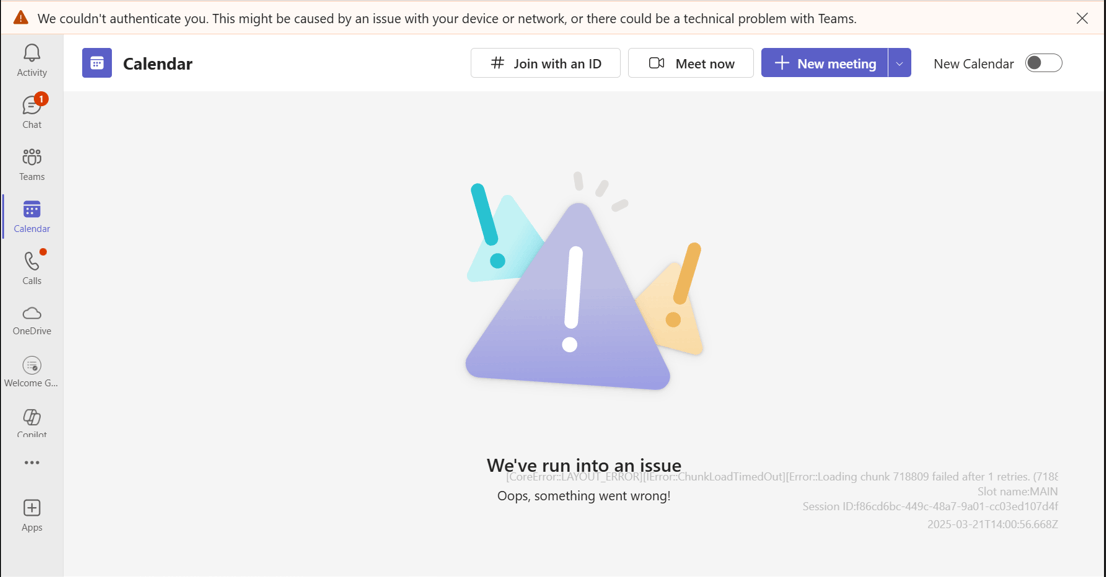The width and height of the screenshot is (1106, 577).
Task: Open Chat with unread badge
Action: pos(32,112)
